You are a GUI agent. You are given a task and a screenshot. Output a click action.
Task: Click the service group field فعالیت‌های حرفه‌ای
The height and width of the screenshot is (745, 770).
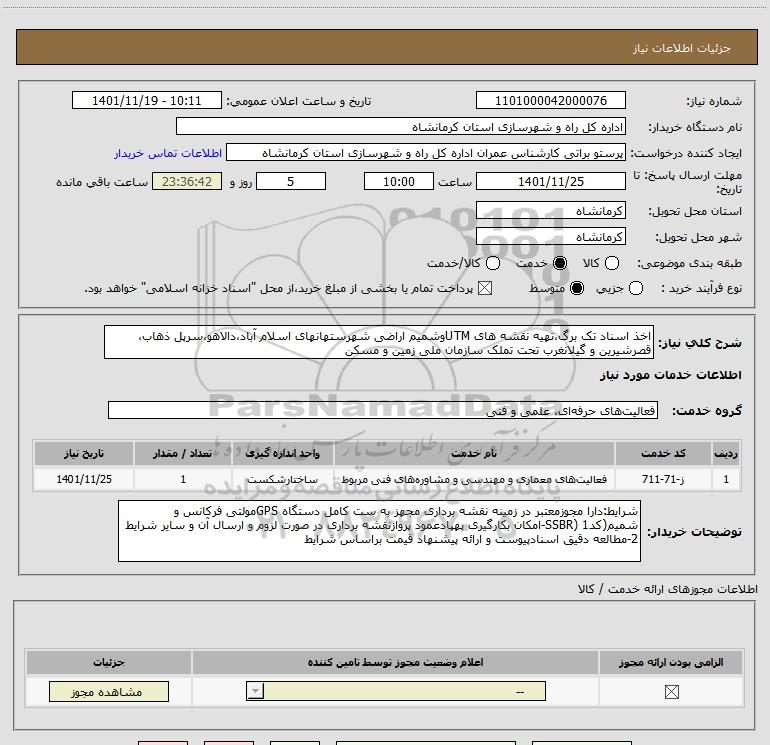[x=383, y=410]
